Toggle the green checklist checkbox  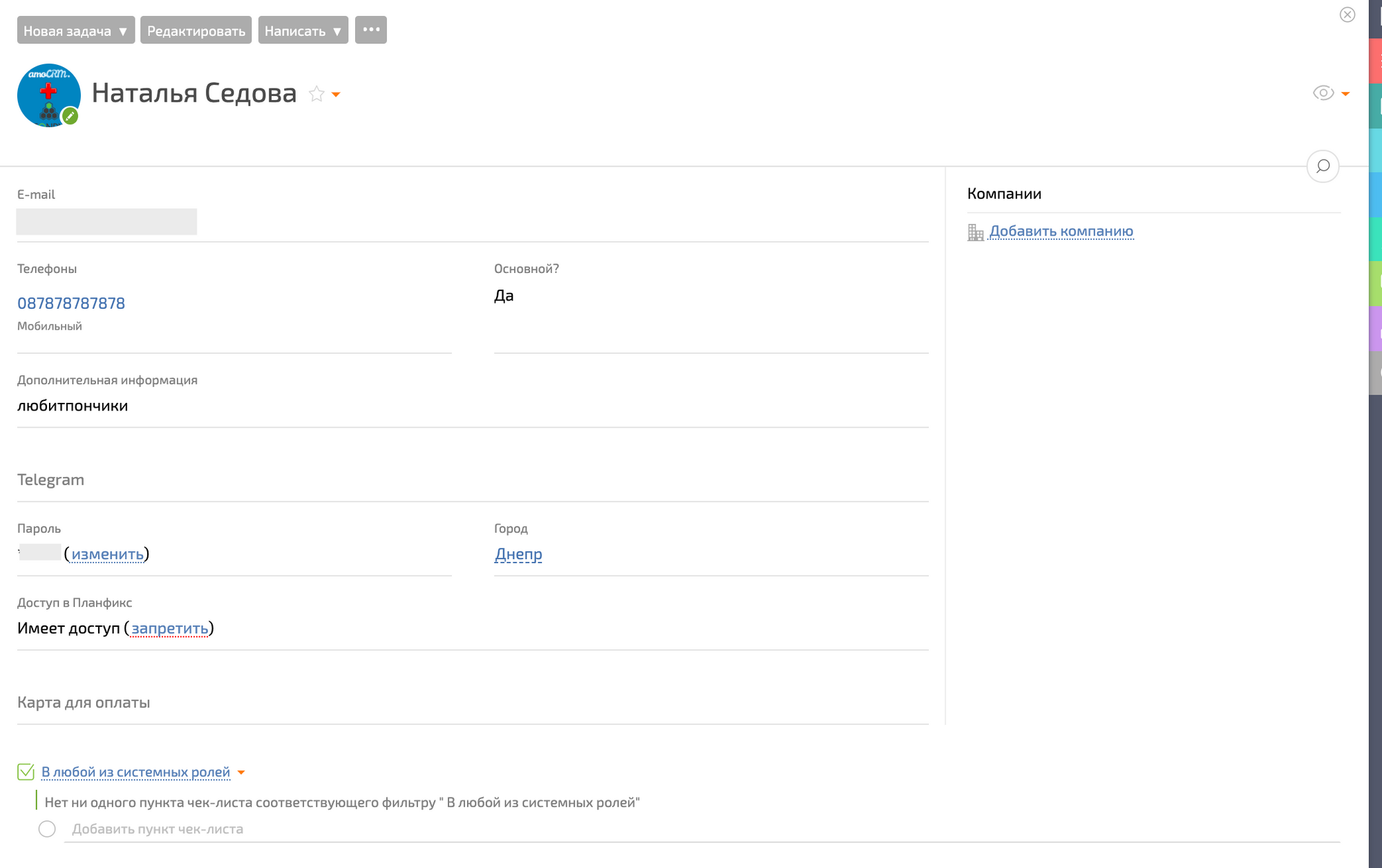point(26,772)
